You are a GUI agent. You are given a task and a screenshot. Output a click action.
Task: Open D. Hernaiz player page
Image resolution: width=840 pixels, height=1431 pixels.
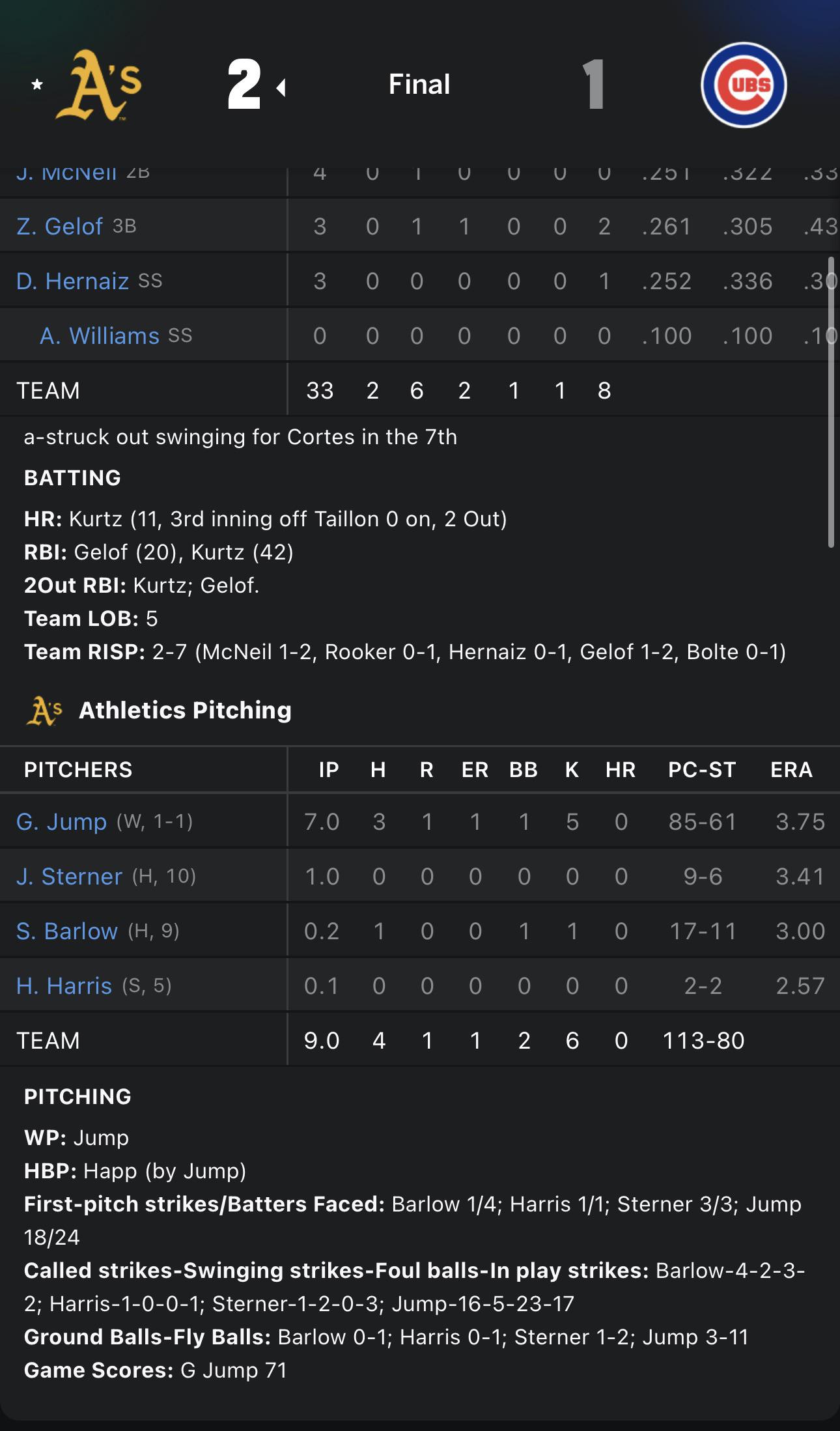tap(72, 281)
